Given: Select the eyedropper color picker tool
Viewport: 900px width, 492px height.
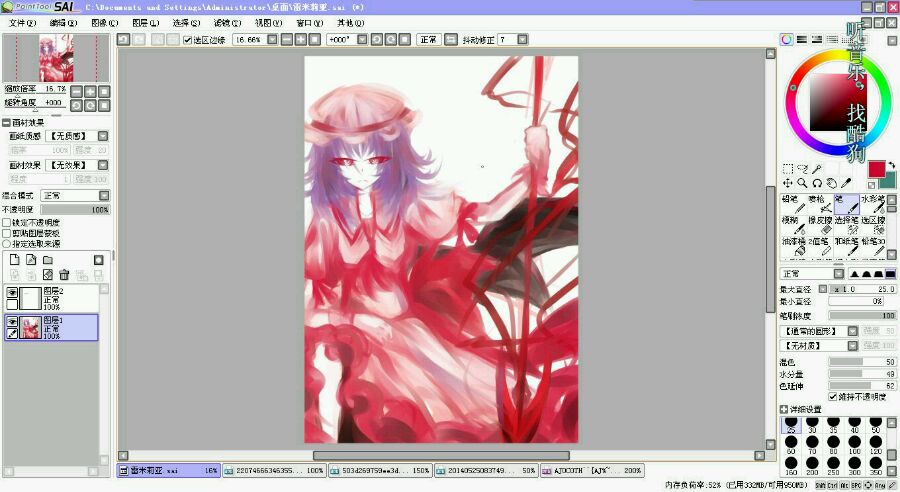Looking at the screenshot, I should [x=845, y=183].
